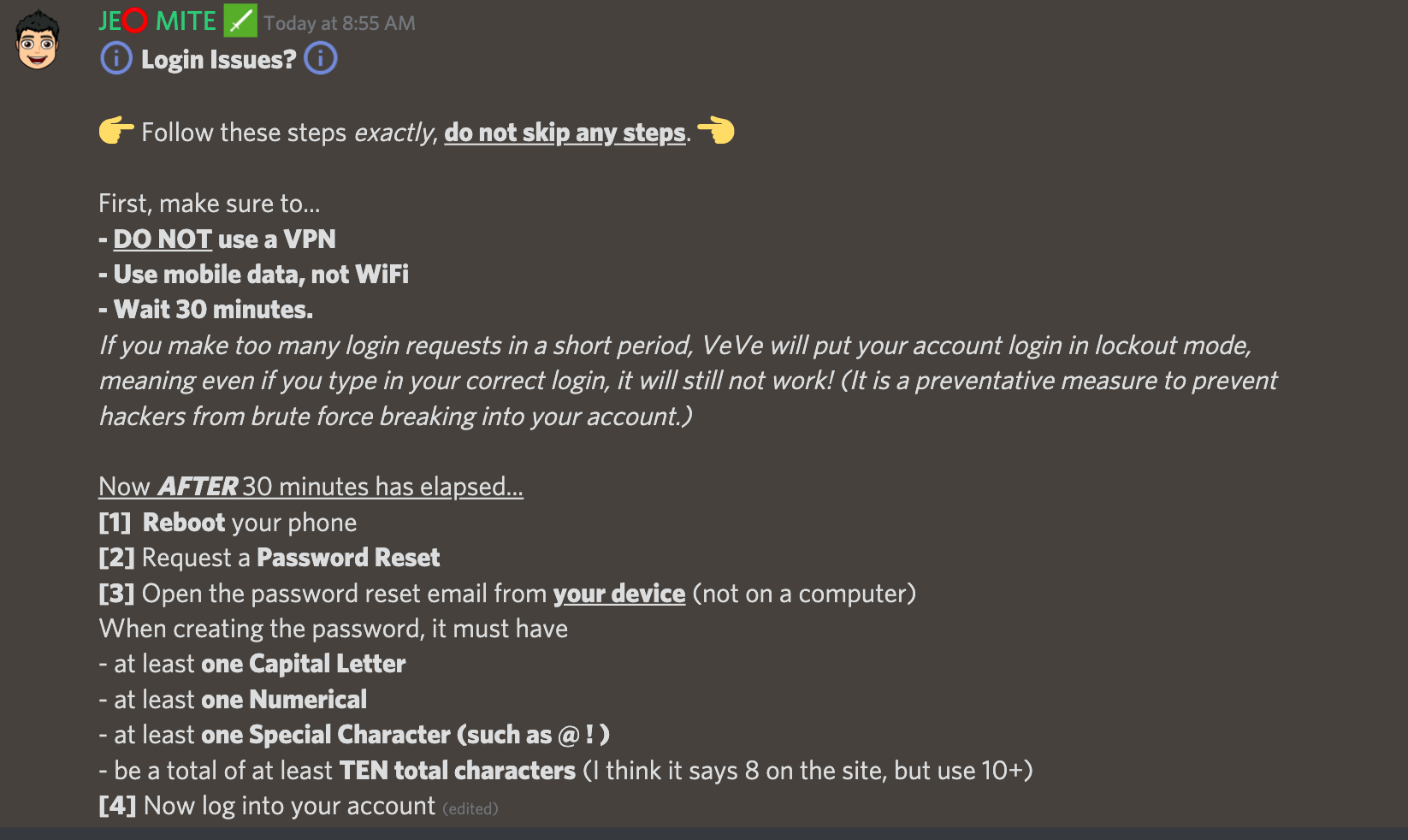Click the message timestamp Today at 8:55 AM
The height and width of the screenshot is (840, 1408).
pos(340,23)
